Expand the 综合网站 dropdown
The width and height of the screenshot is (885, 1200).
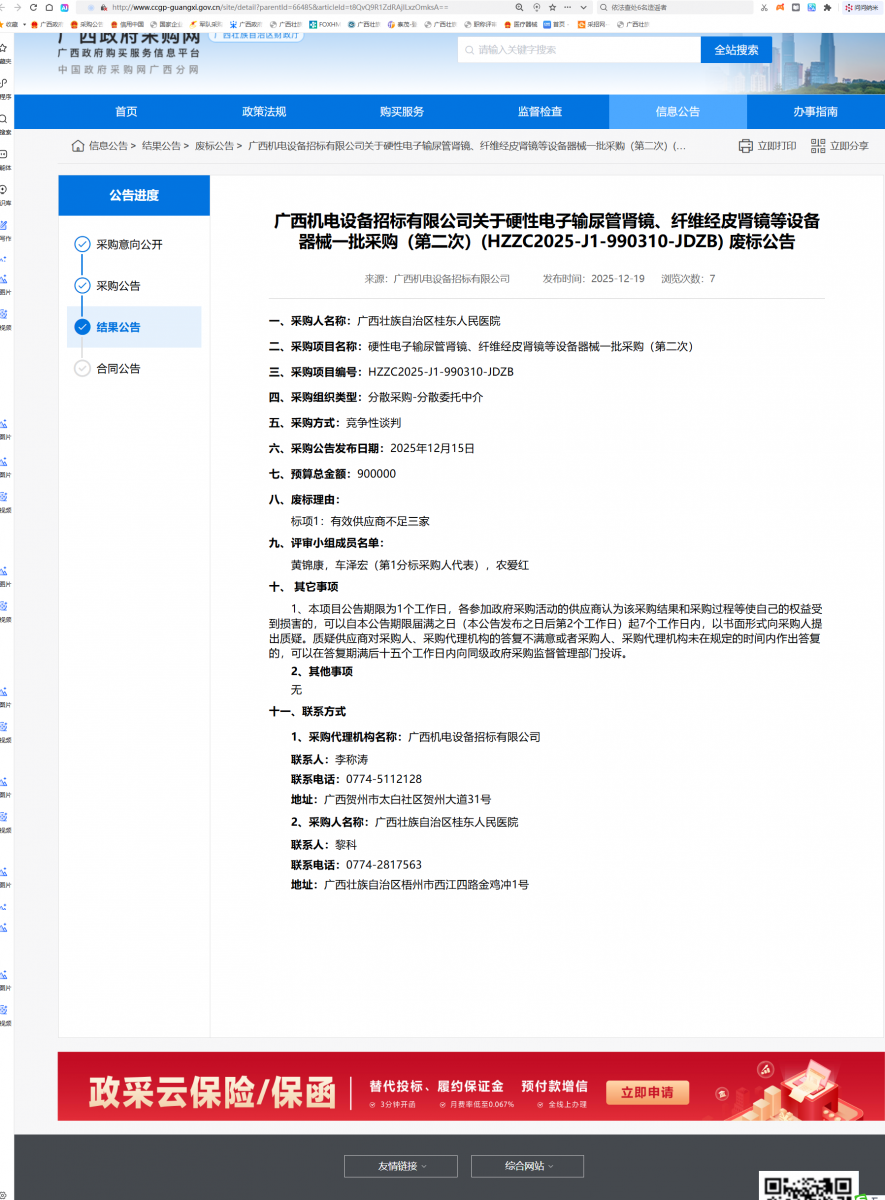[x=527, y=1166]
